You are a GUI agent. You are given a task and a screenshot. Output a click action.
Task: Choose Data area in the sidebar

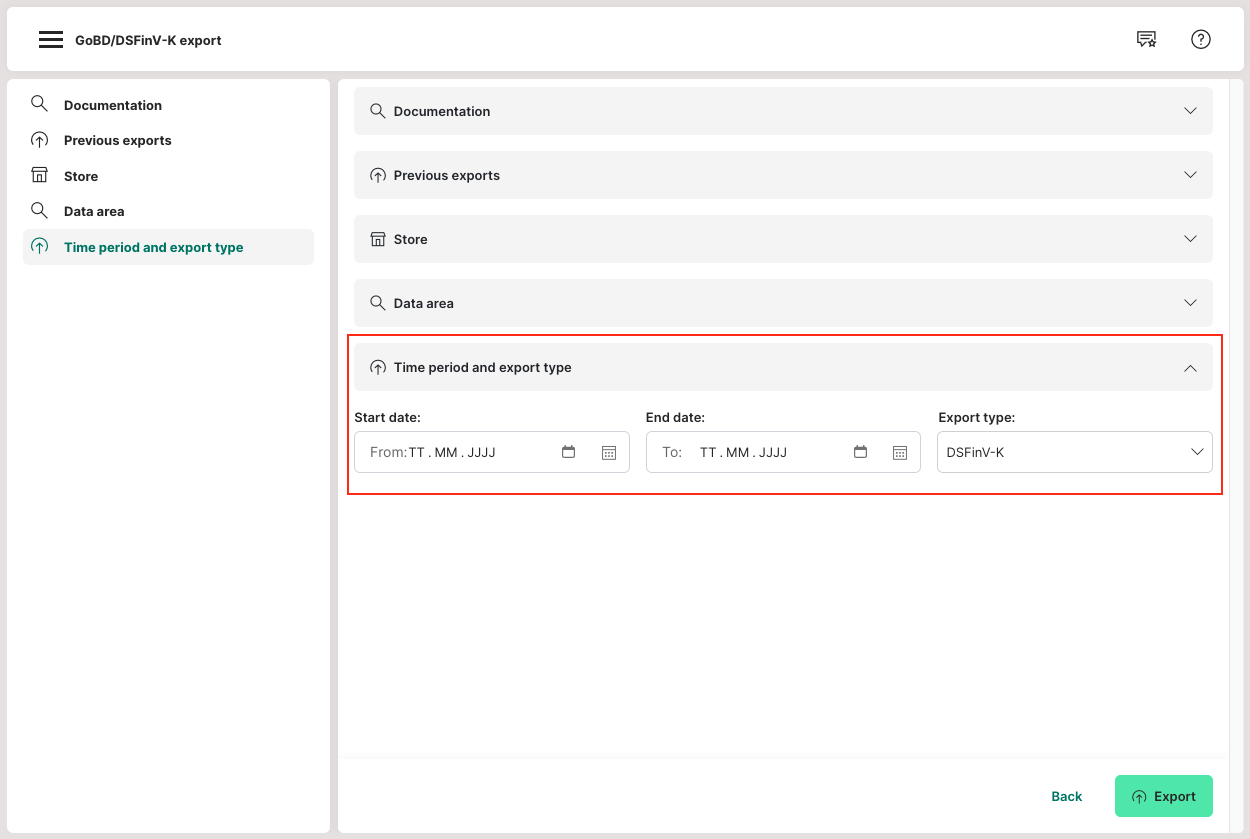point(94,211)
